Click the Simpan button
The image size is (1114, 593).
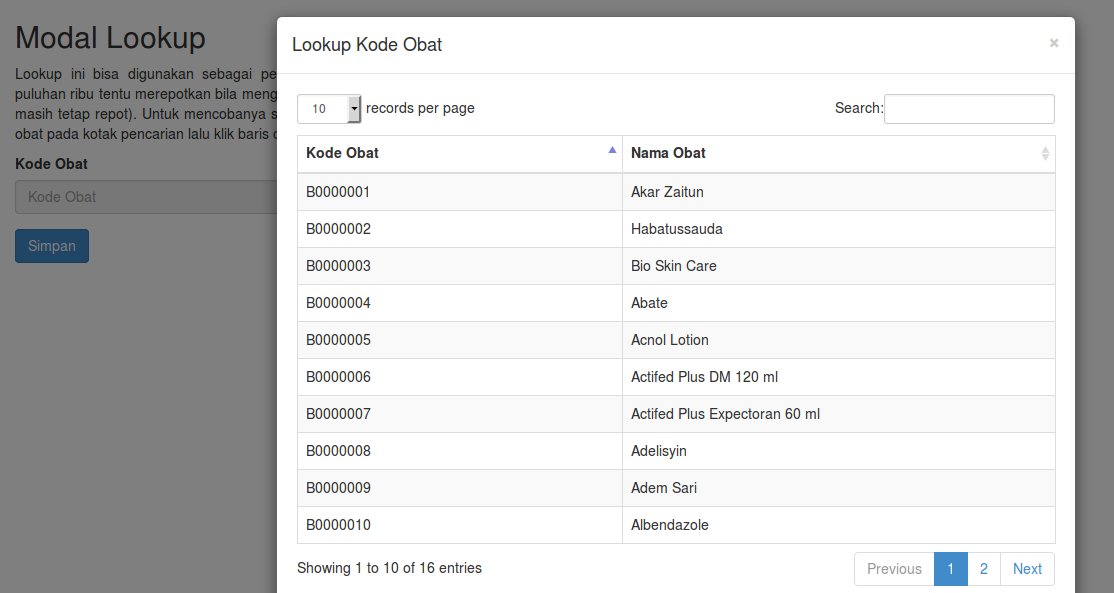click(51, 245)
